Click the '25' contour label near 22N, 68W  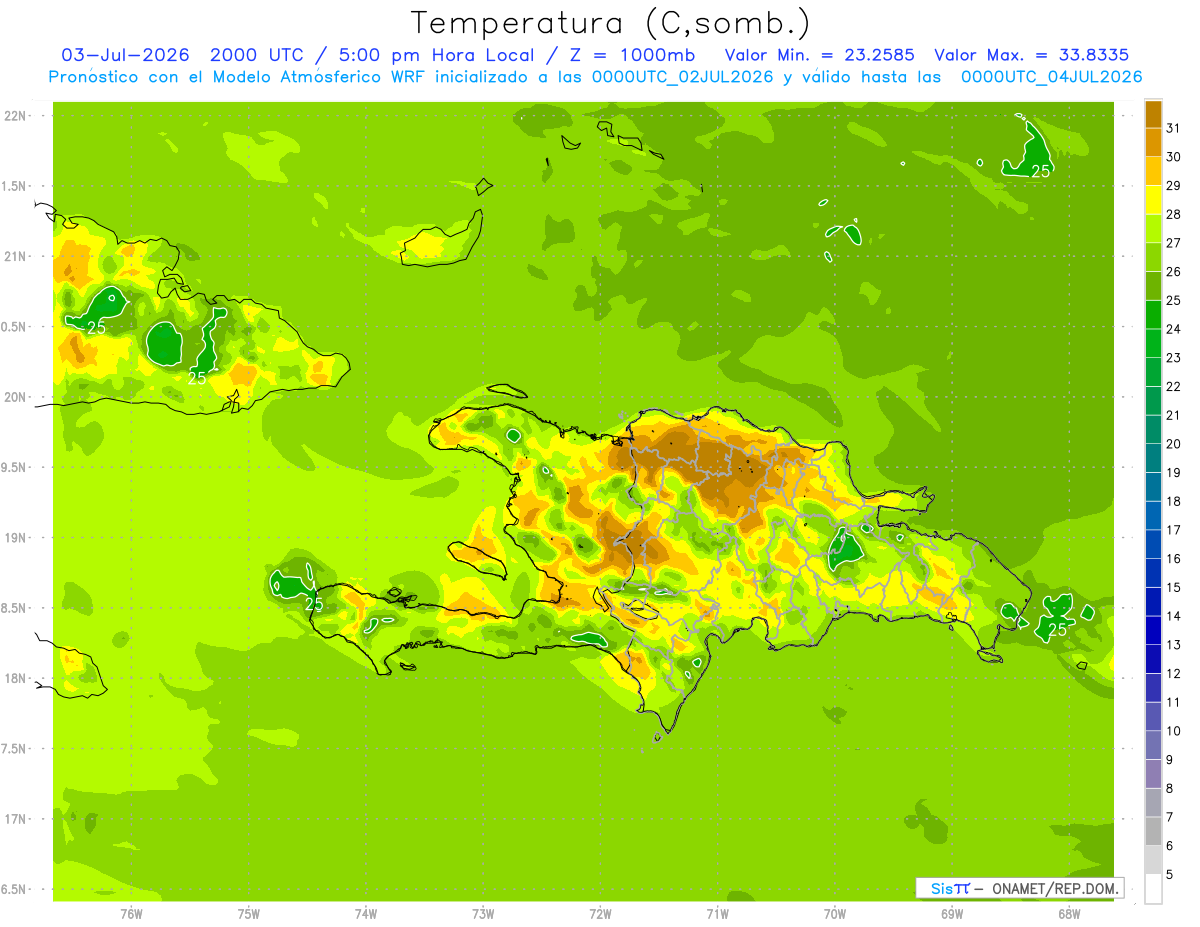tap(1041, 171)
